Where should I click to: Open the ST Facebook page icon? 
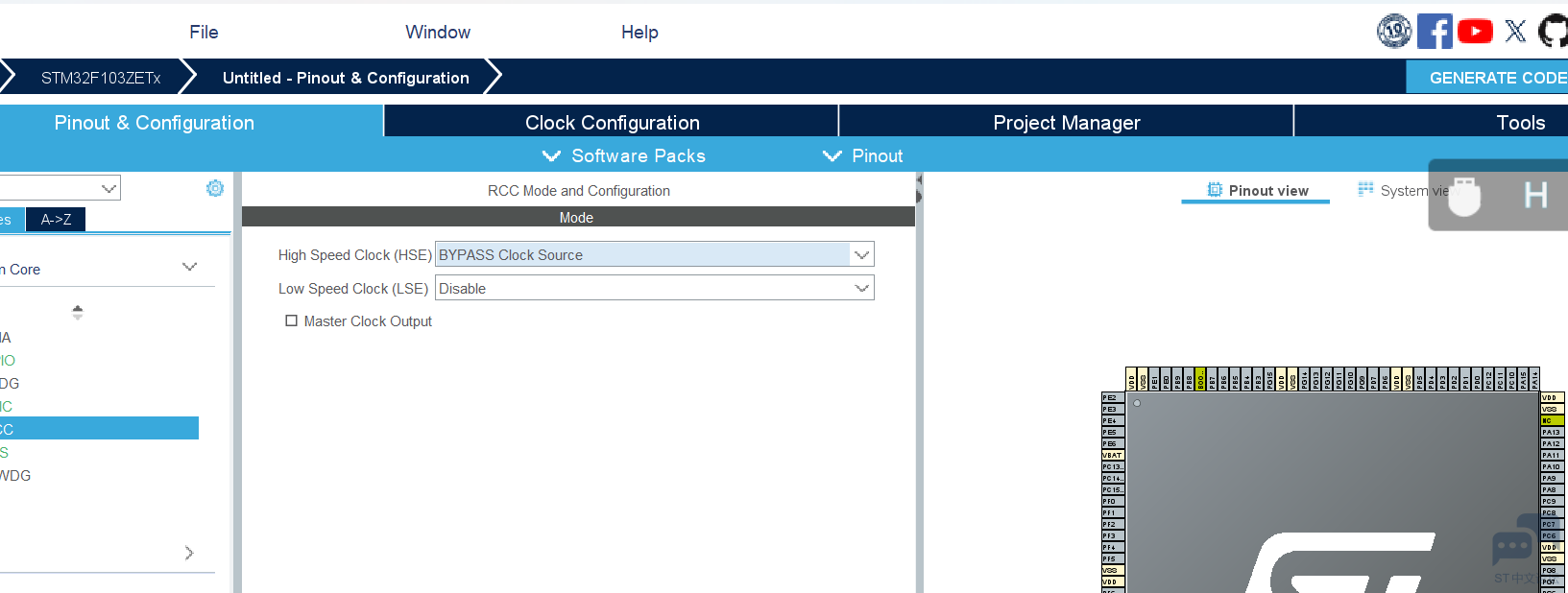(1435, 32)
